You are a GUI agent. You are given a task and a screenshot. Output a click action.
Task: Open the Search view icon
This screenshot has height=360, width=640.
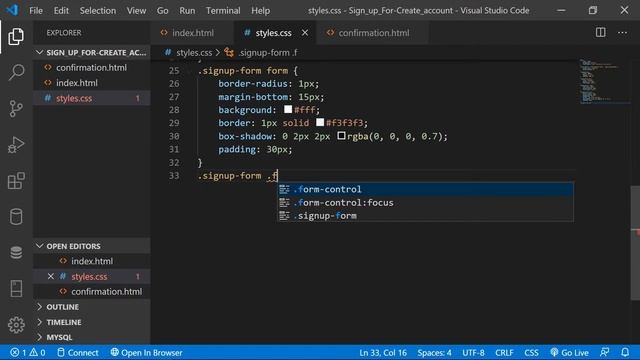tap(16, 73)
